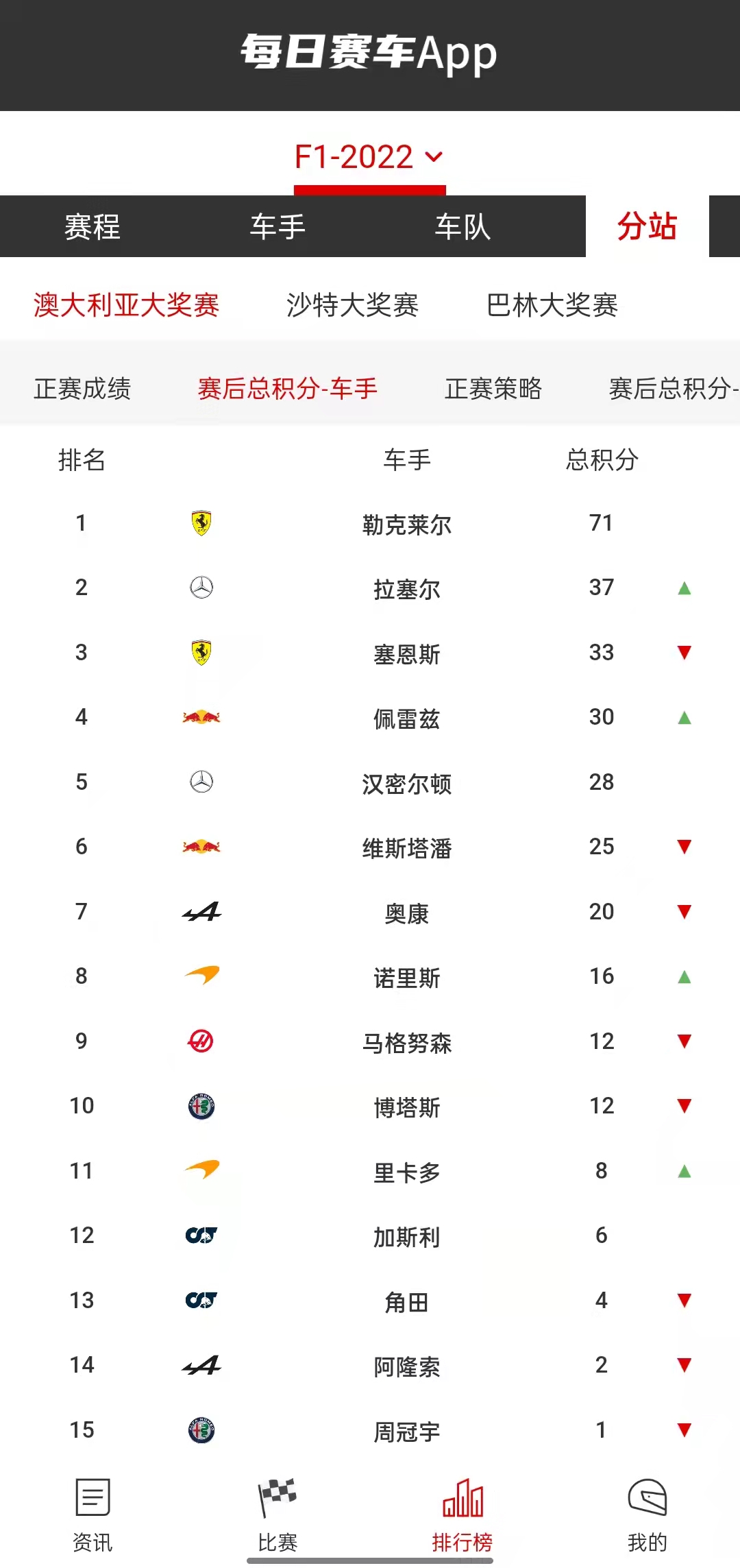Viewport: 740px width, 1568px height.
Task: Switch to the 车手 tab
Action: coord(277,227)
